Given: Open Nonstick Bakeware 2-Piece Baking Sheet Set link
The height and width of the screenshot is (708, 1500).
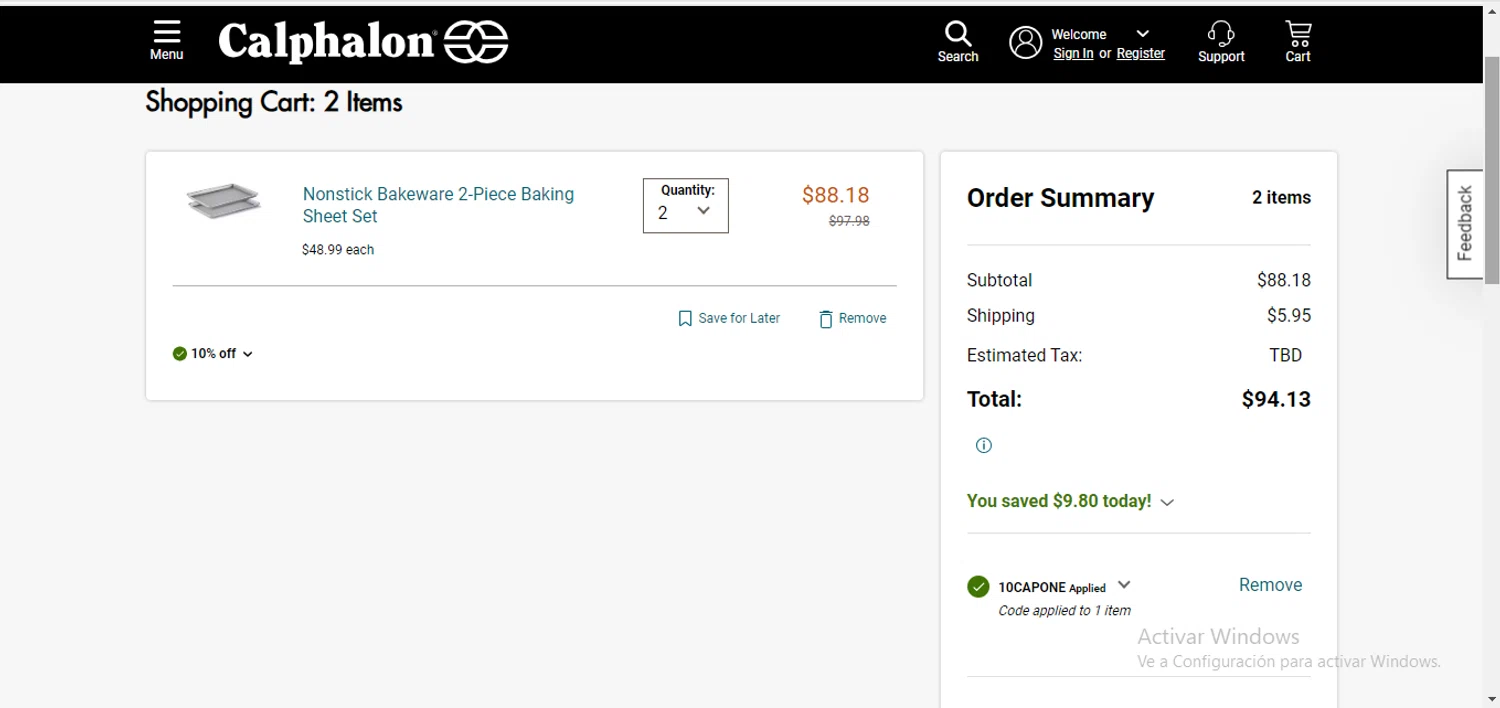Looking at the screenshot, I should [439, 205].
